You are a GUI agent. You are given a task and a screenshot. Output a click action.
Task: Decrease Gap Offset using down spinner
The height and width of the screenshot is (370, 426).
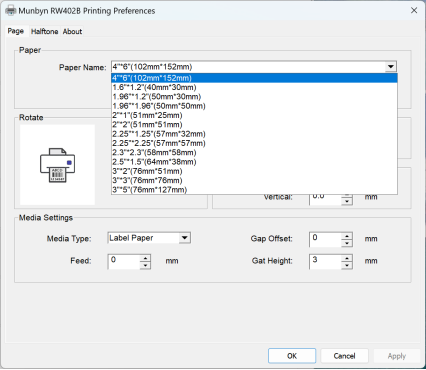(x=347, y=243)
